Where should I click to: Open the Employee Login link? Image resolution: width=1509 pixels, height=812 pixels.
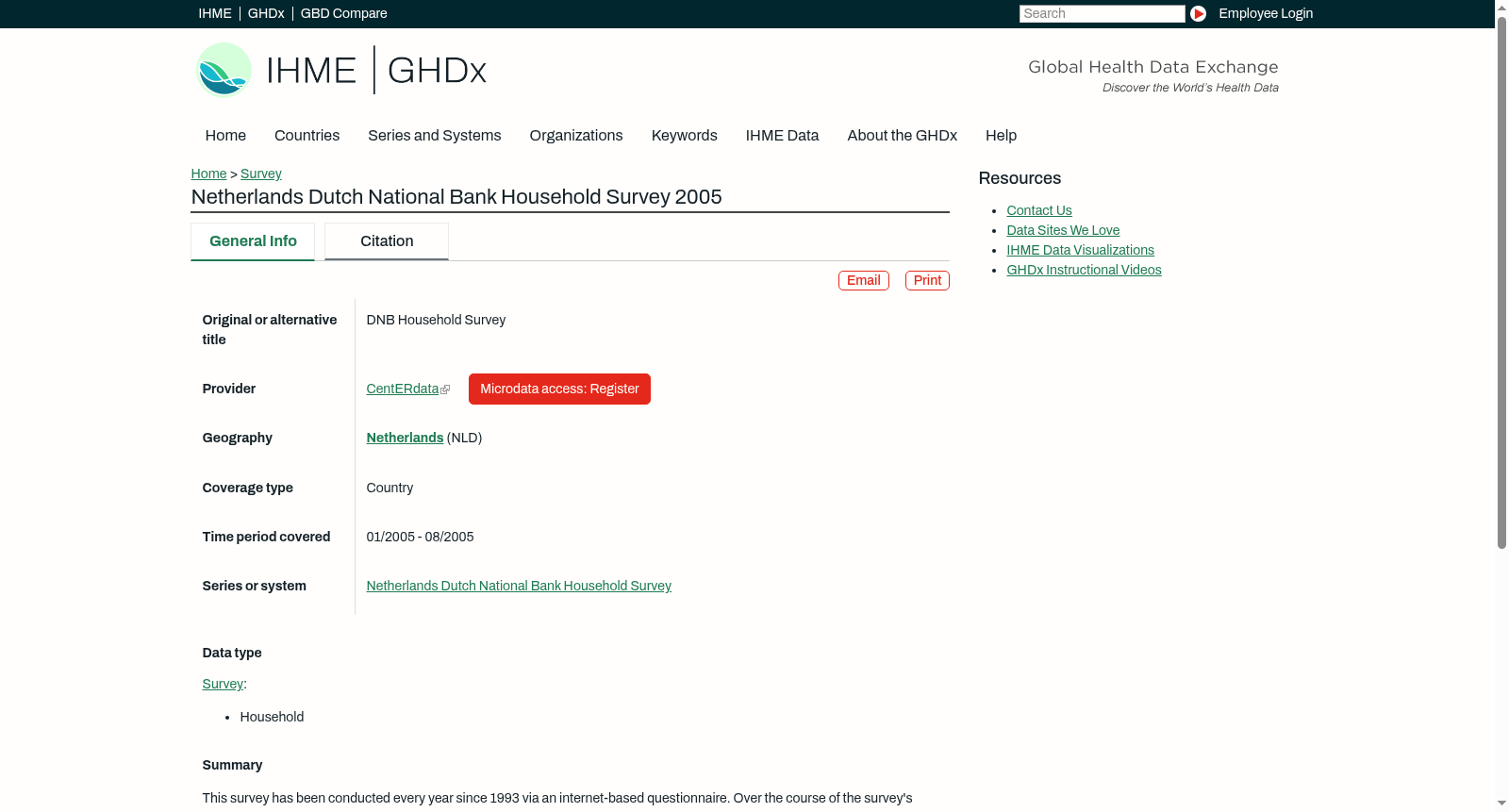tap(1266, 13)
